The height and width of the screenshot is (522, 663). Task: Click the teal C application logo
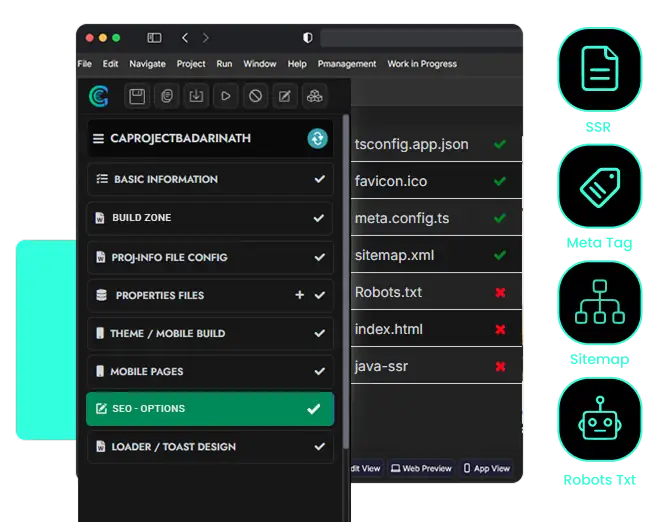tap(99, 96)
